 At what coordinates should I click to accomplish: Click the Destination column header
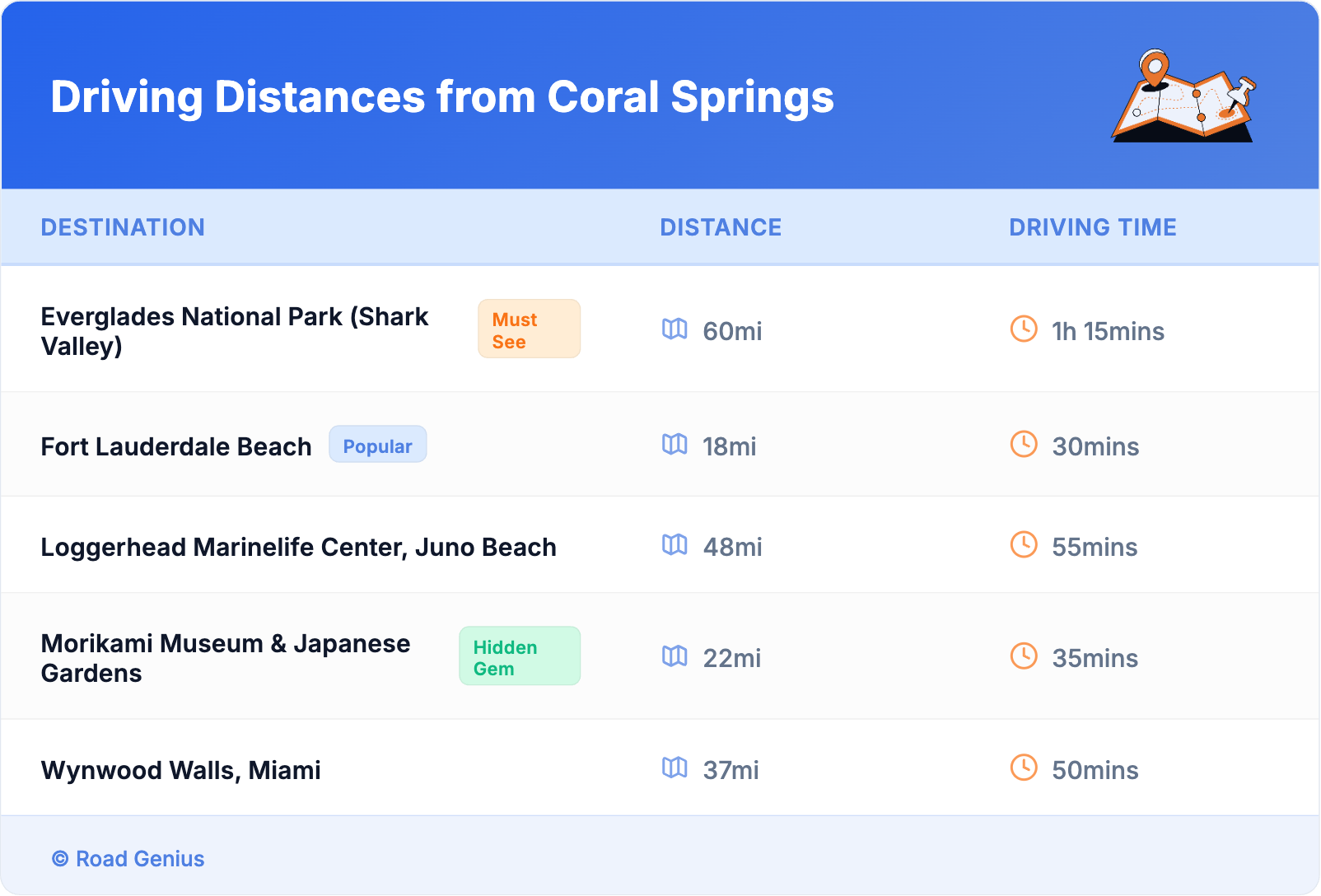[x=123, y=227]
